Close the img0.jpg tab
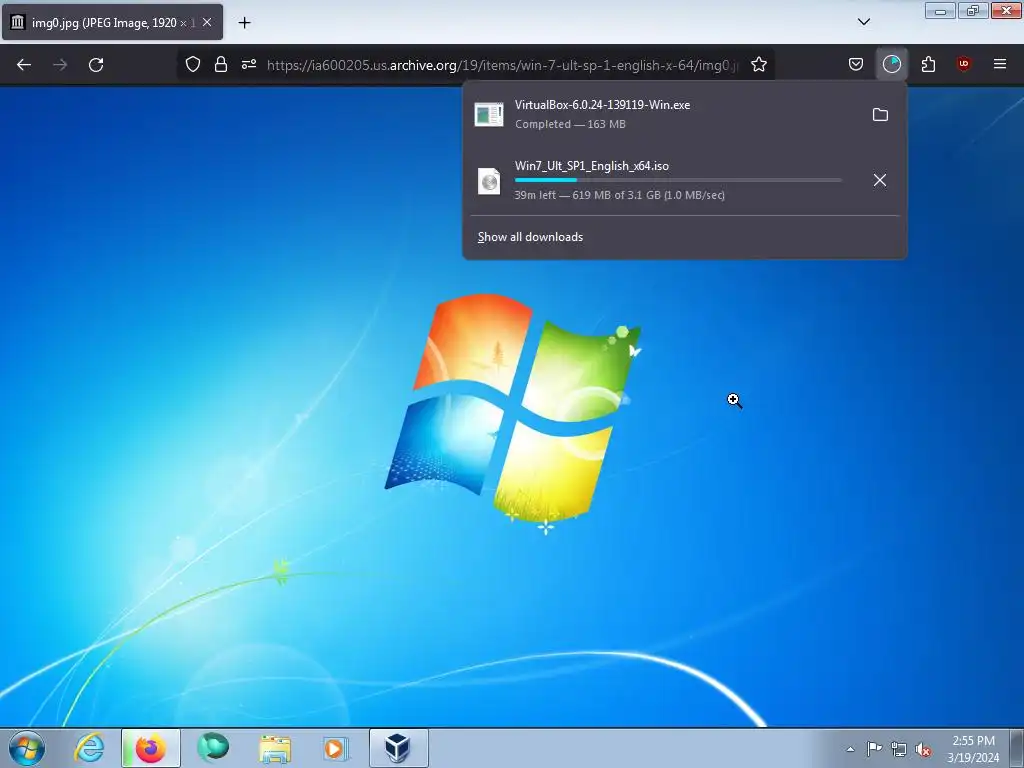 207,22
